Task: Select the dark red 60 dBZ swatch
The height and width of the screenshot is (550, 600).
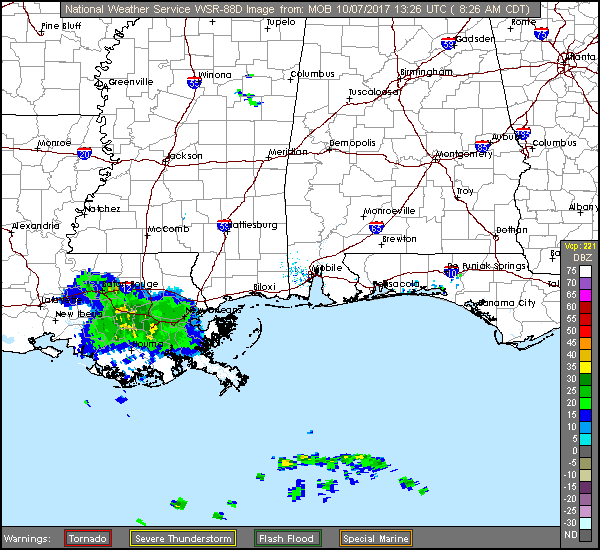Action: click(585, 307)
